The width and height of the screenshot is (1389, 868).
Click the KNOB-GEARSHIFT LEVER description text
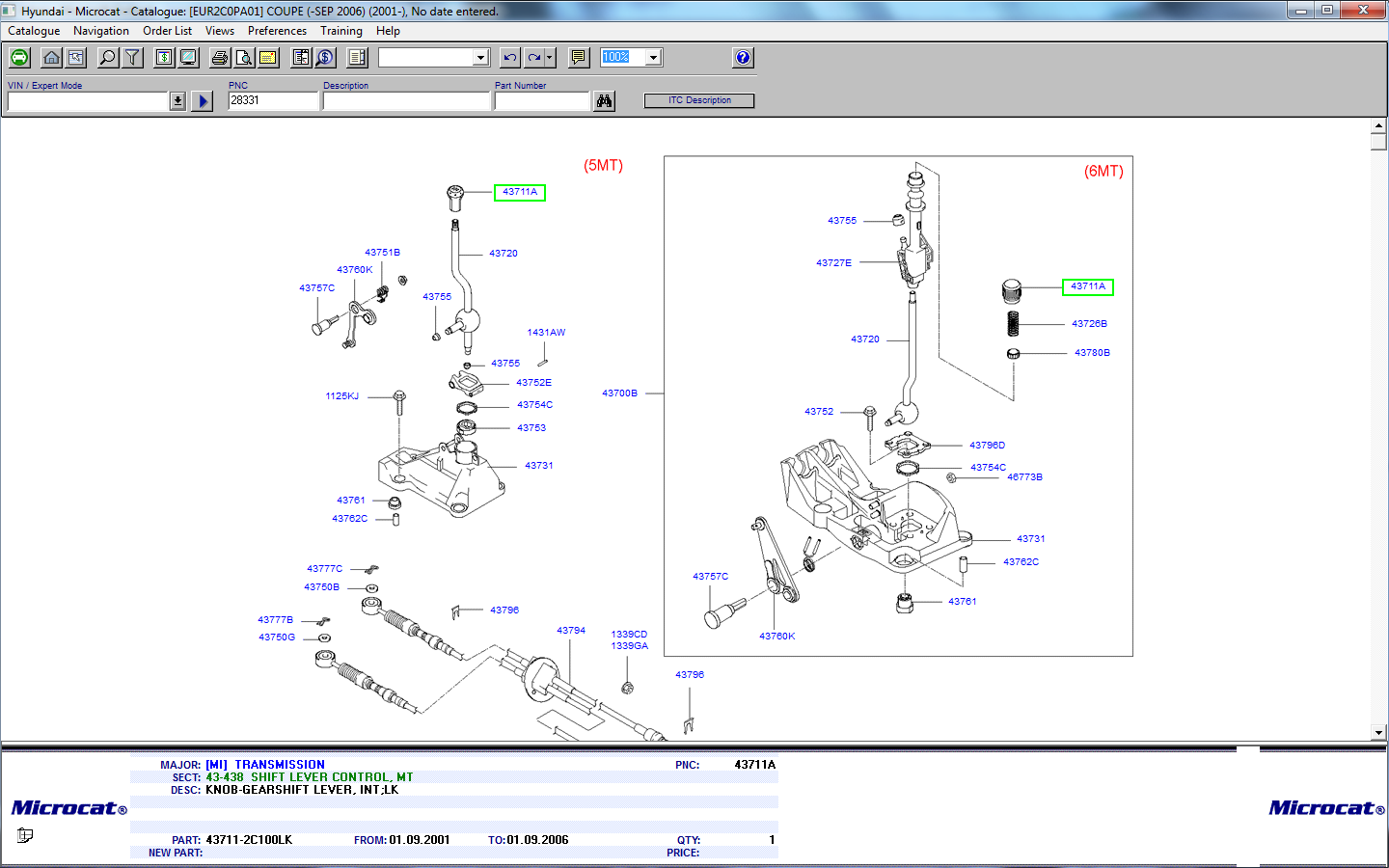point(302,790)
